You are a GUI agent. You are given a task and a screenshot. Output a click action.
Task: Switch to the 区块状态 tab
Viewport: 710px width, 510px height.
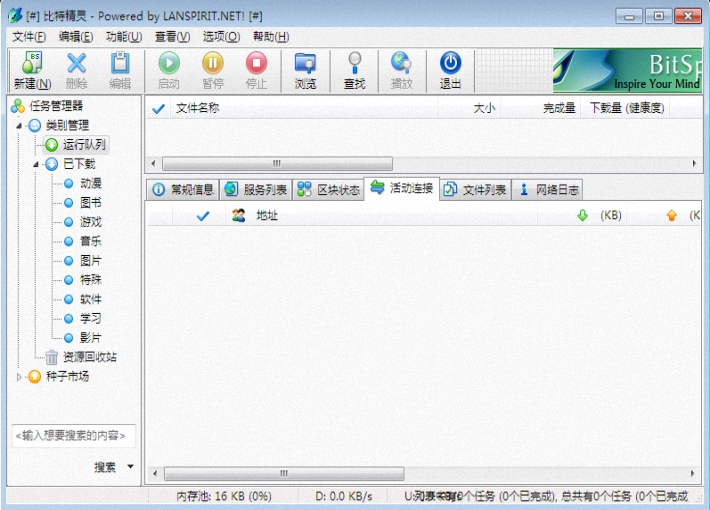[x=329, y=189]
